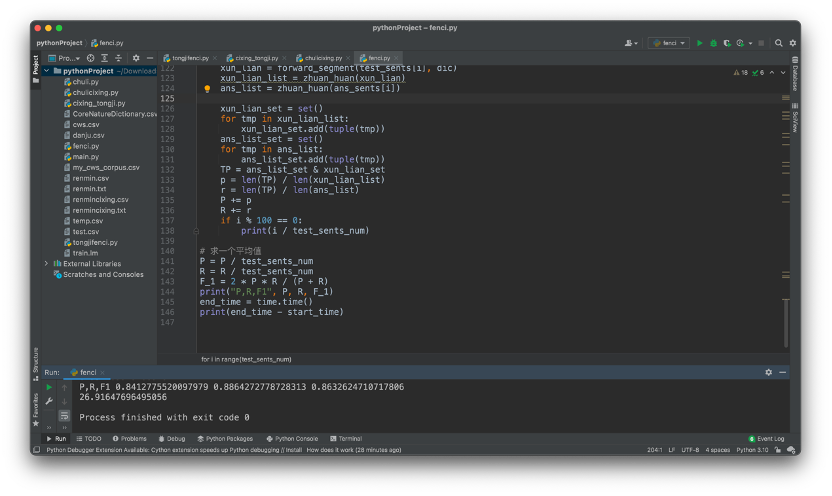Toggle soft-wrap in Run console
The image size is (832, 496).
tap(64, 415)
